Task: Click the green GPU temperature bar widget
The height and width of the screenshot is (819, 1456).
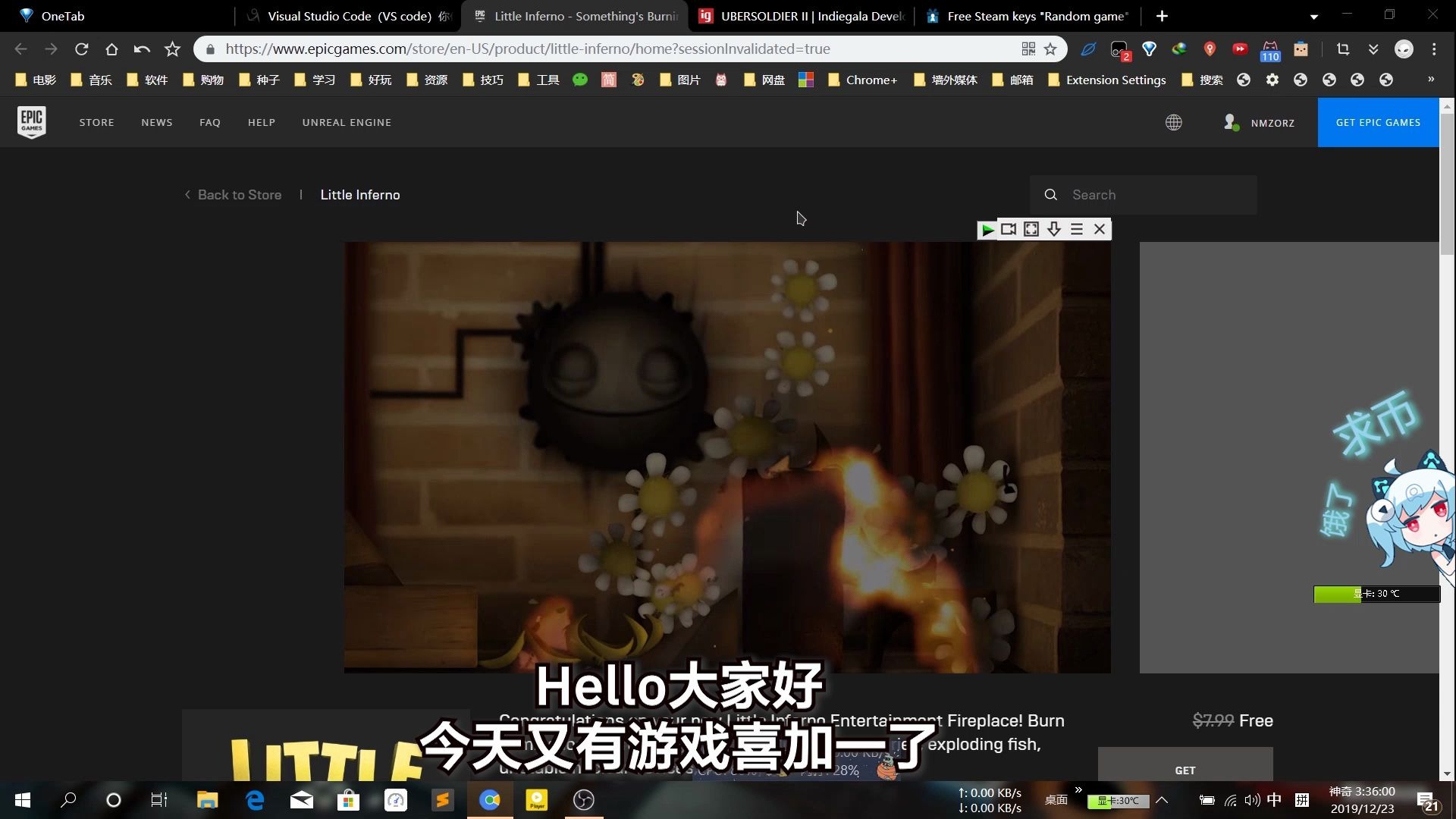Action: (x=1376, y=594)
